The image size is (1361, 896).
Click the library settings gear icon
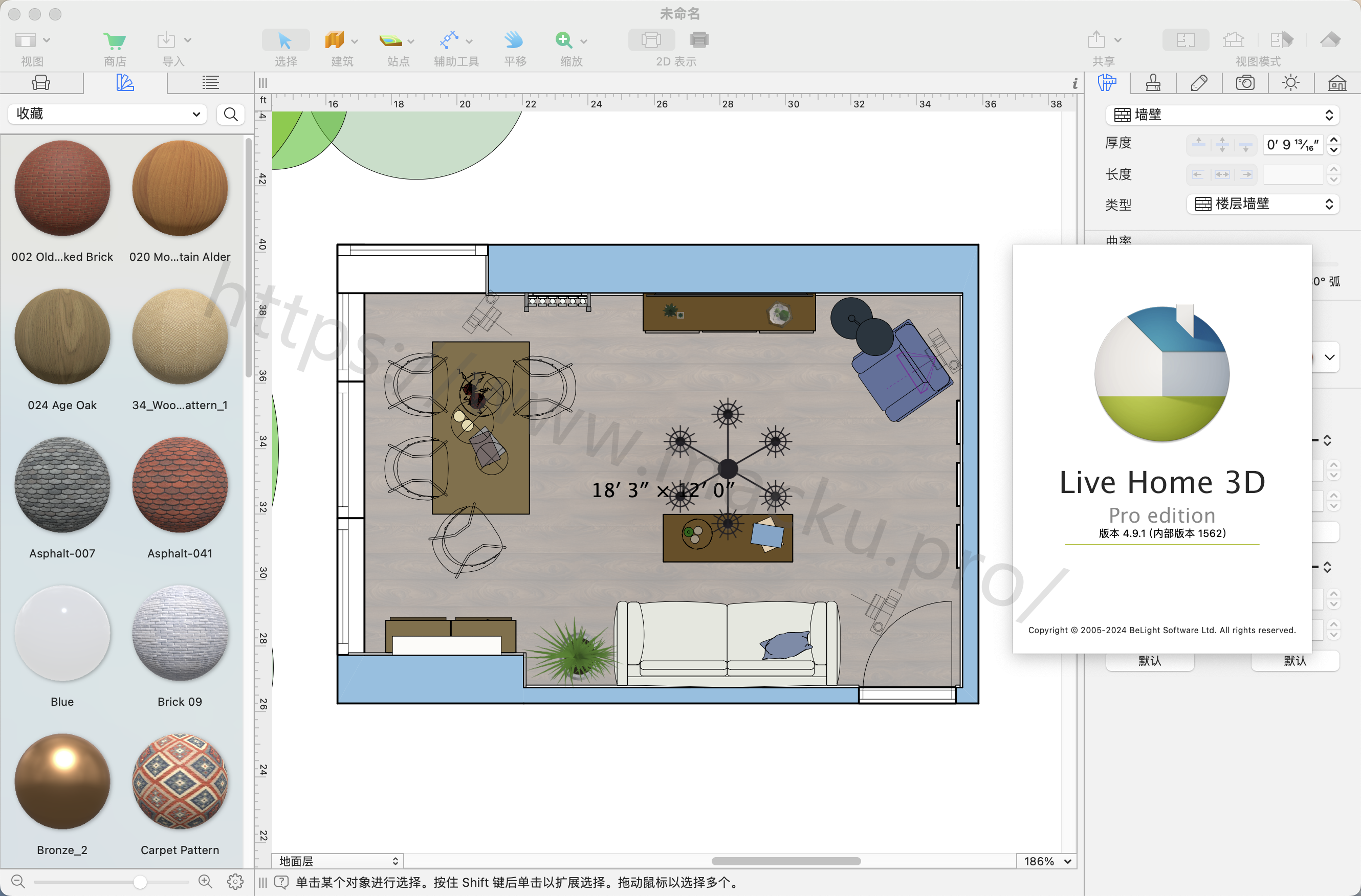235,882
